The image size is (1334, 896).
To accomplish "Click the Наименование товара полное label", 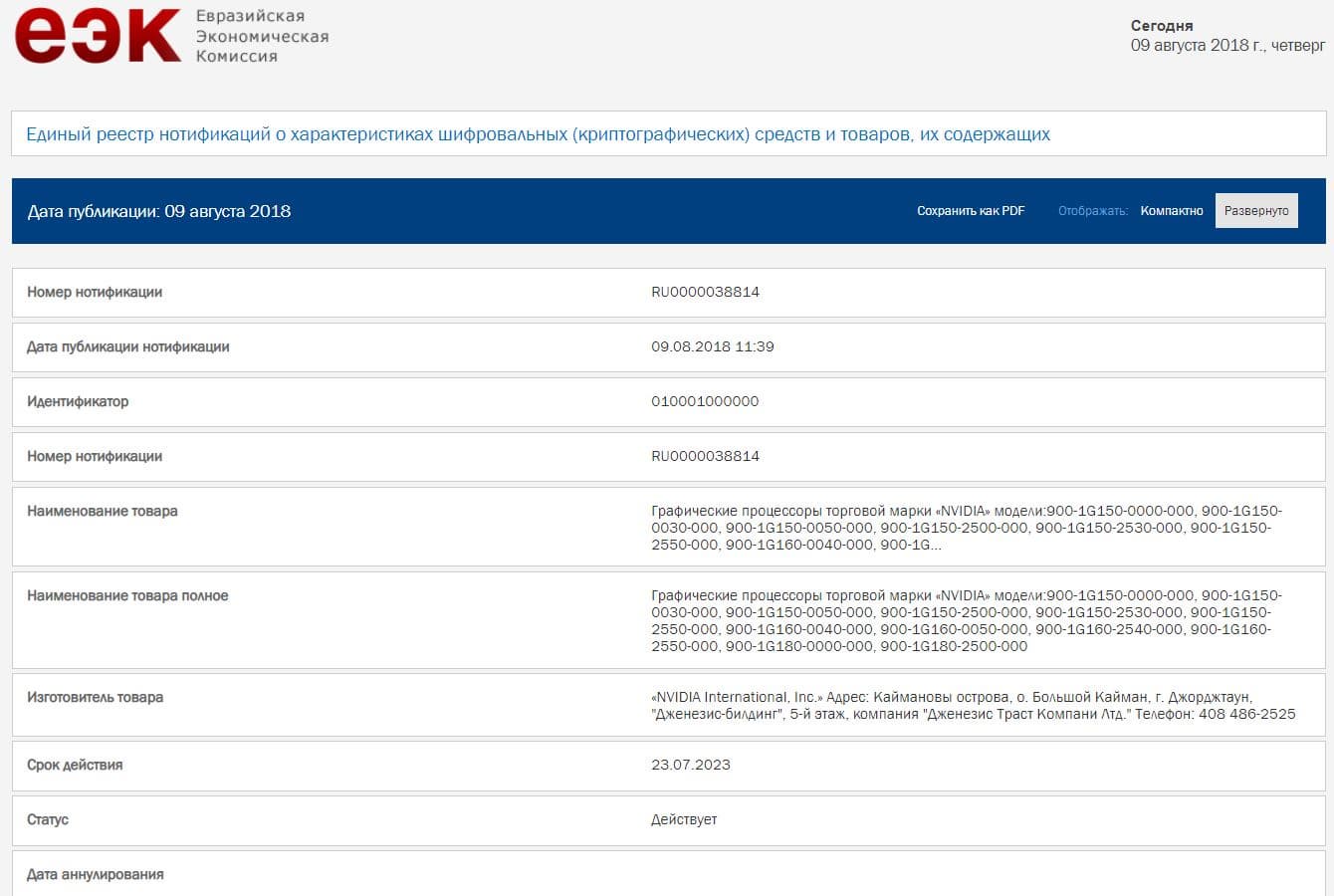I will 127,595.
